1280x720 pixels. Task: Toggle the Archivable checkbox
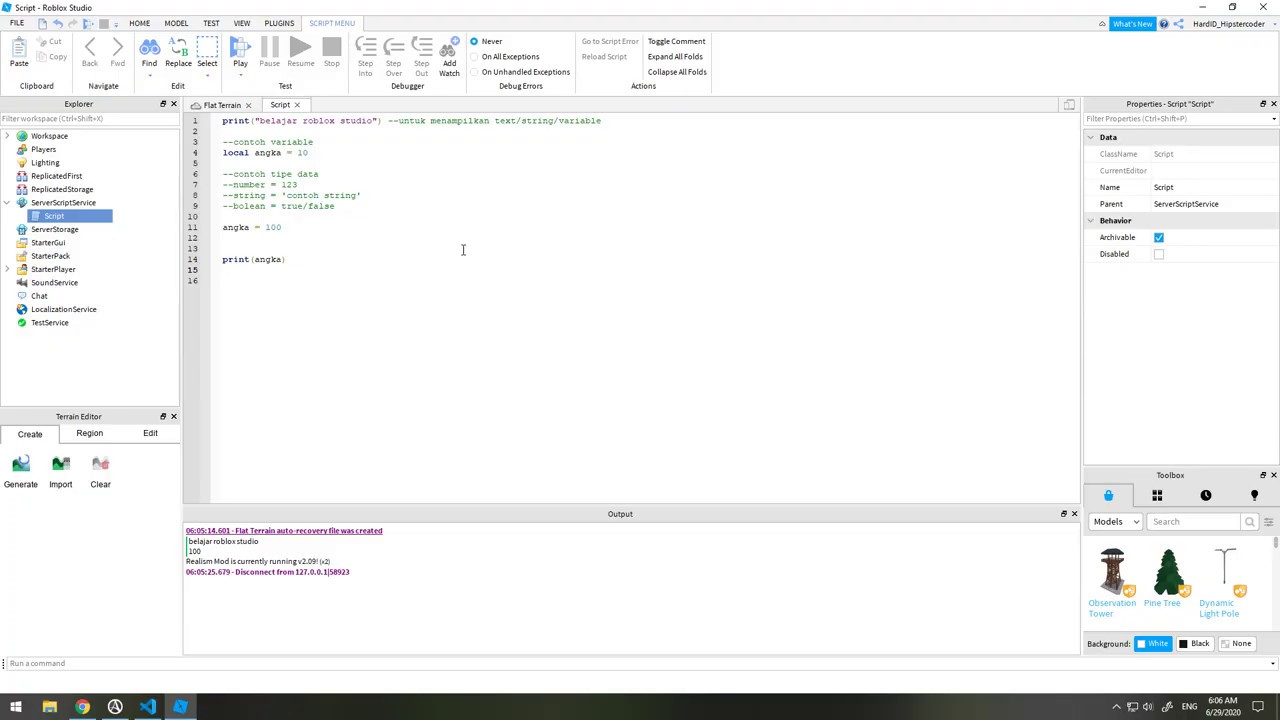[x=1159, y=237]
